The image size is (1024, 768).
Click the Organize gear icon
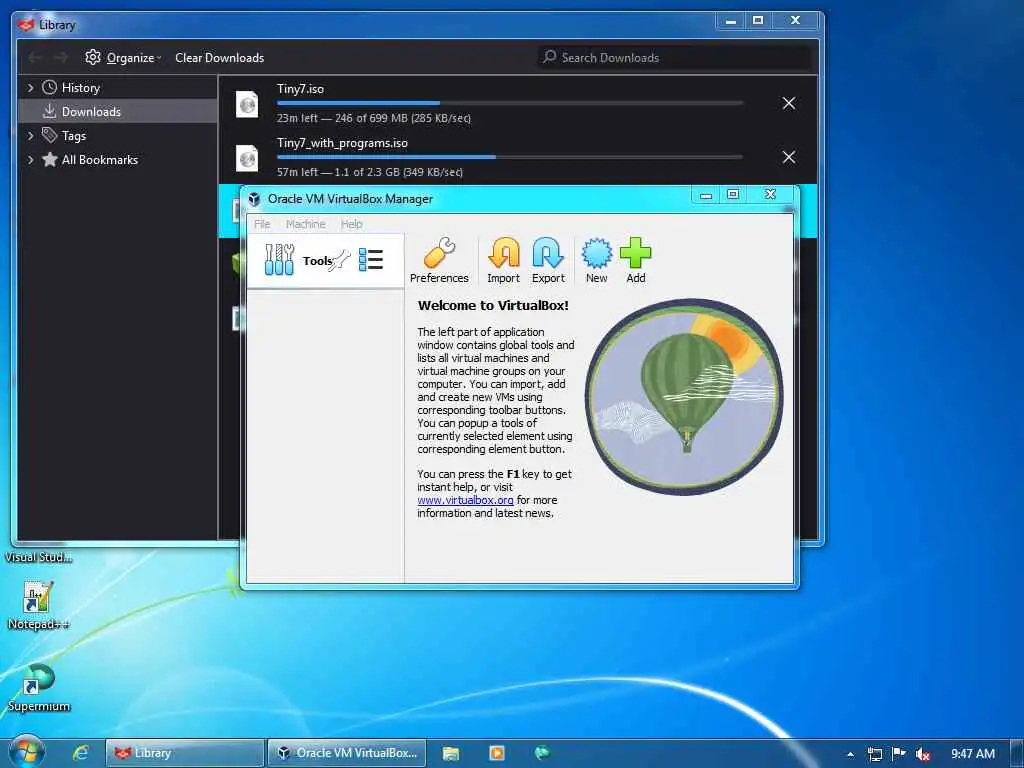pyautogui.click(x=93, y=57)
